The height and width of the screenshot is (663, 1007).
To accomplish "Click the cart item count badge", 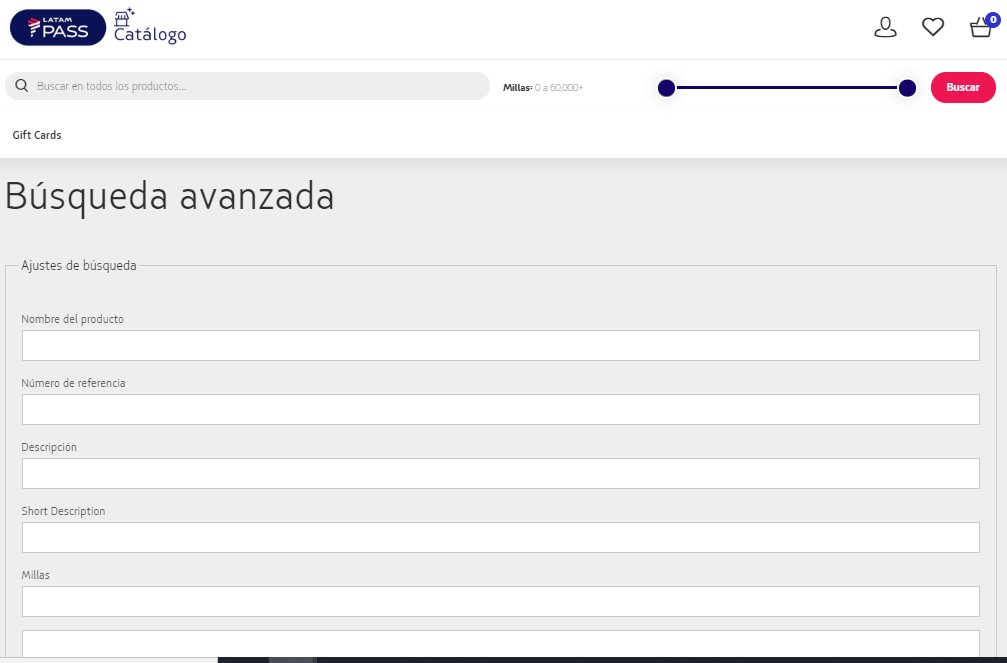I will (992, 18).
